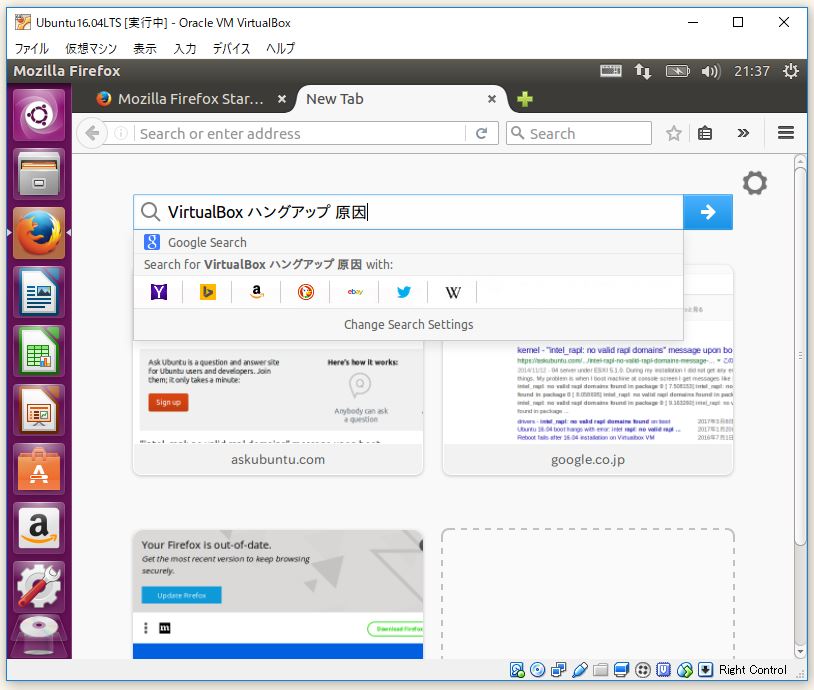Search with the eBay engine icon
814x690 pixels.
(x=355, y=292)
